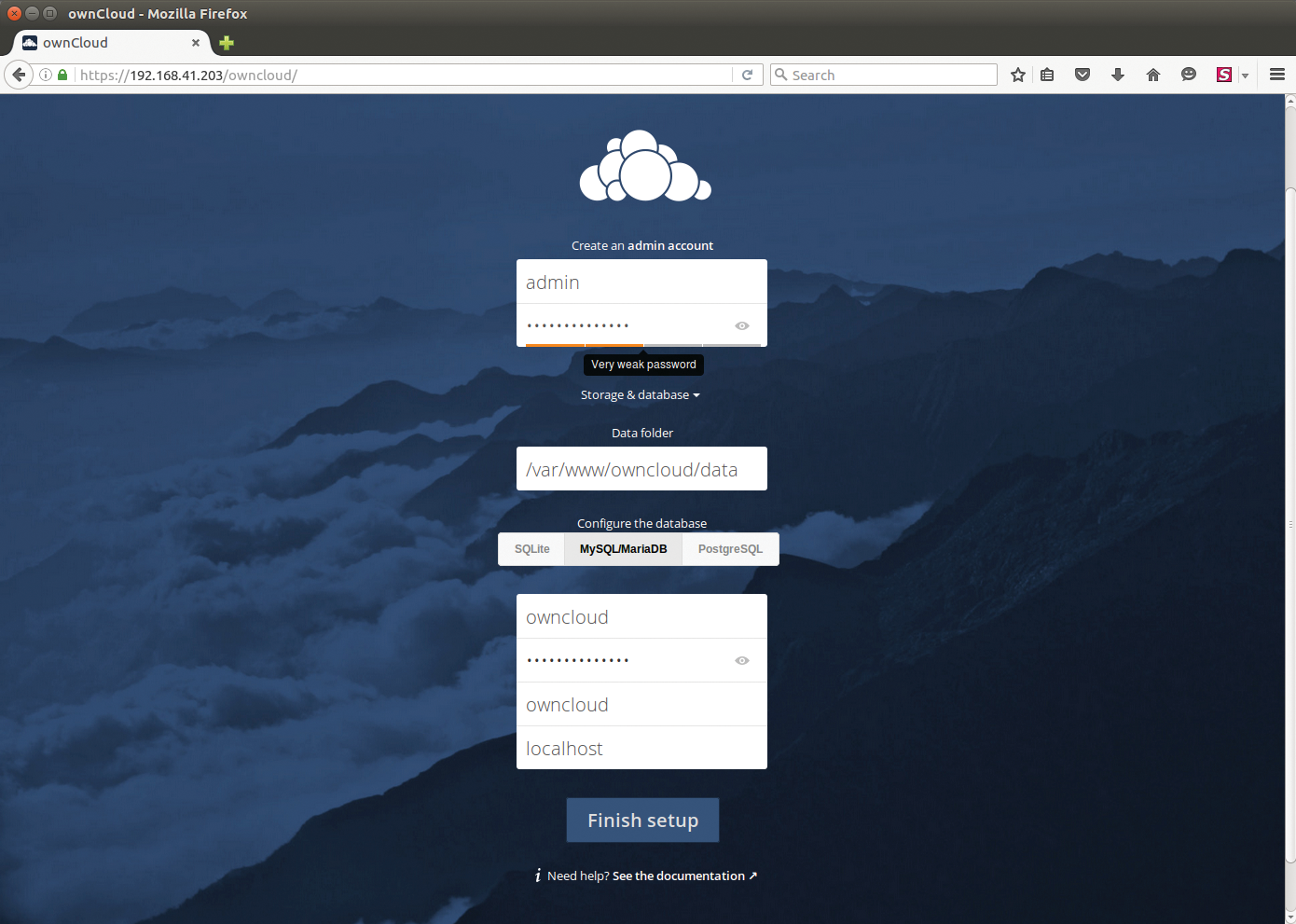Click the reload page icon
The width and height of the screenshot is (1296, 924).
pos(747,75)
